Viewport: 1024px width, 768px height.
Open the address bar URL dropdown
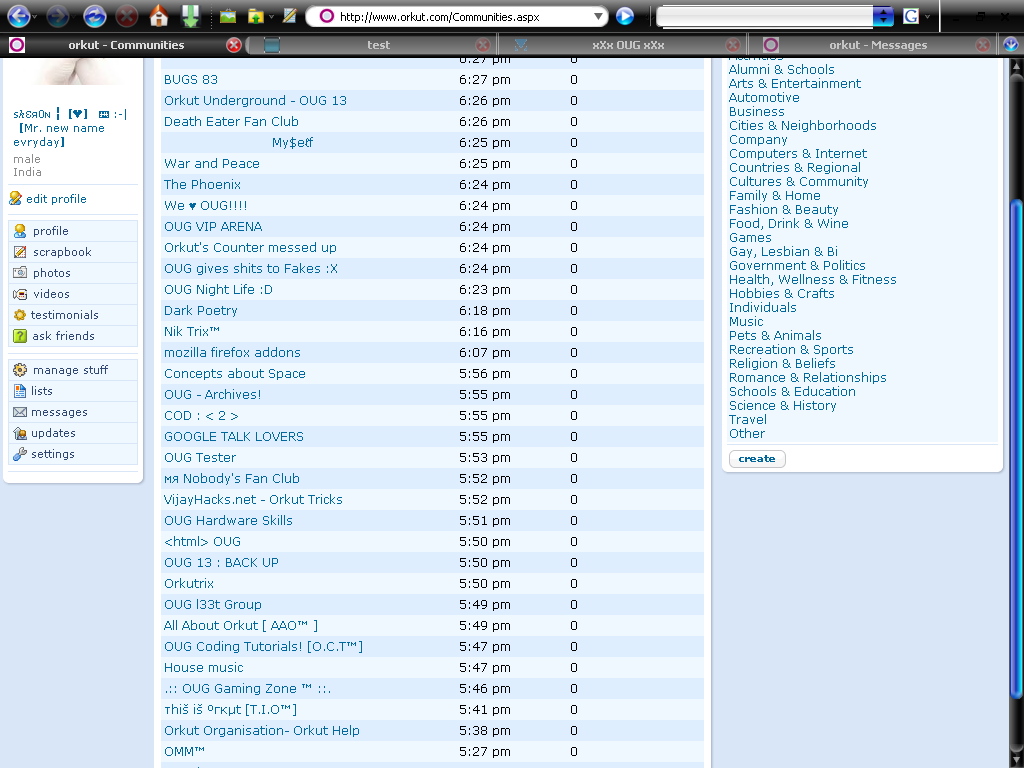coord(598,16)
